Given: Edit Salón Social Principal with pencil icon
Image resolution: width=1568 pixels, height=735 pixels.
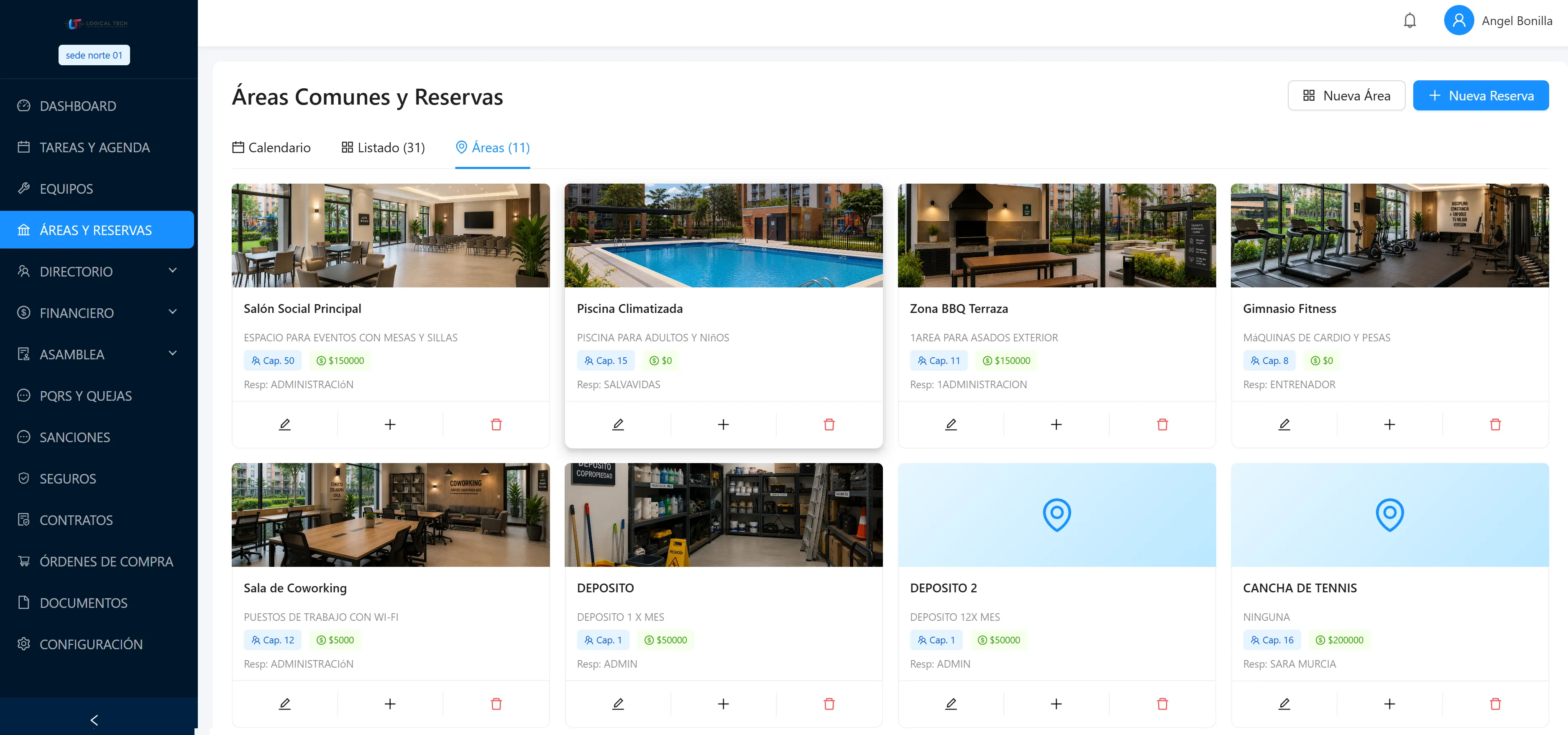Looking at the screenshot, I should (x=284, y=425).
